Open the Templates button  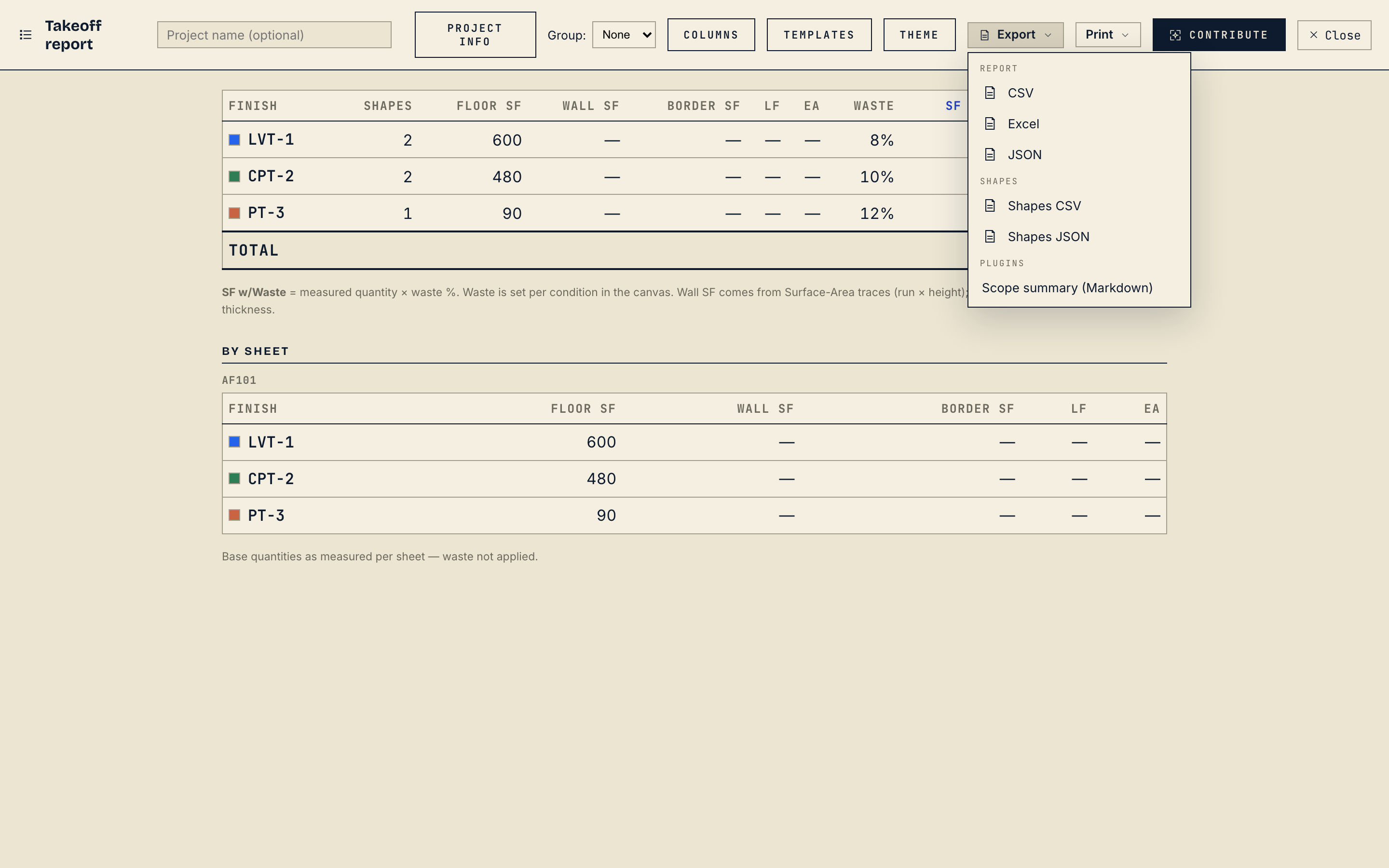coord(819,35)
